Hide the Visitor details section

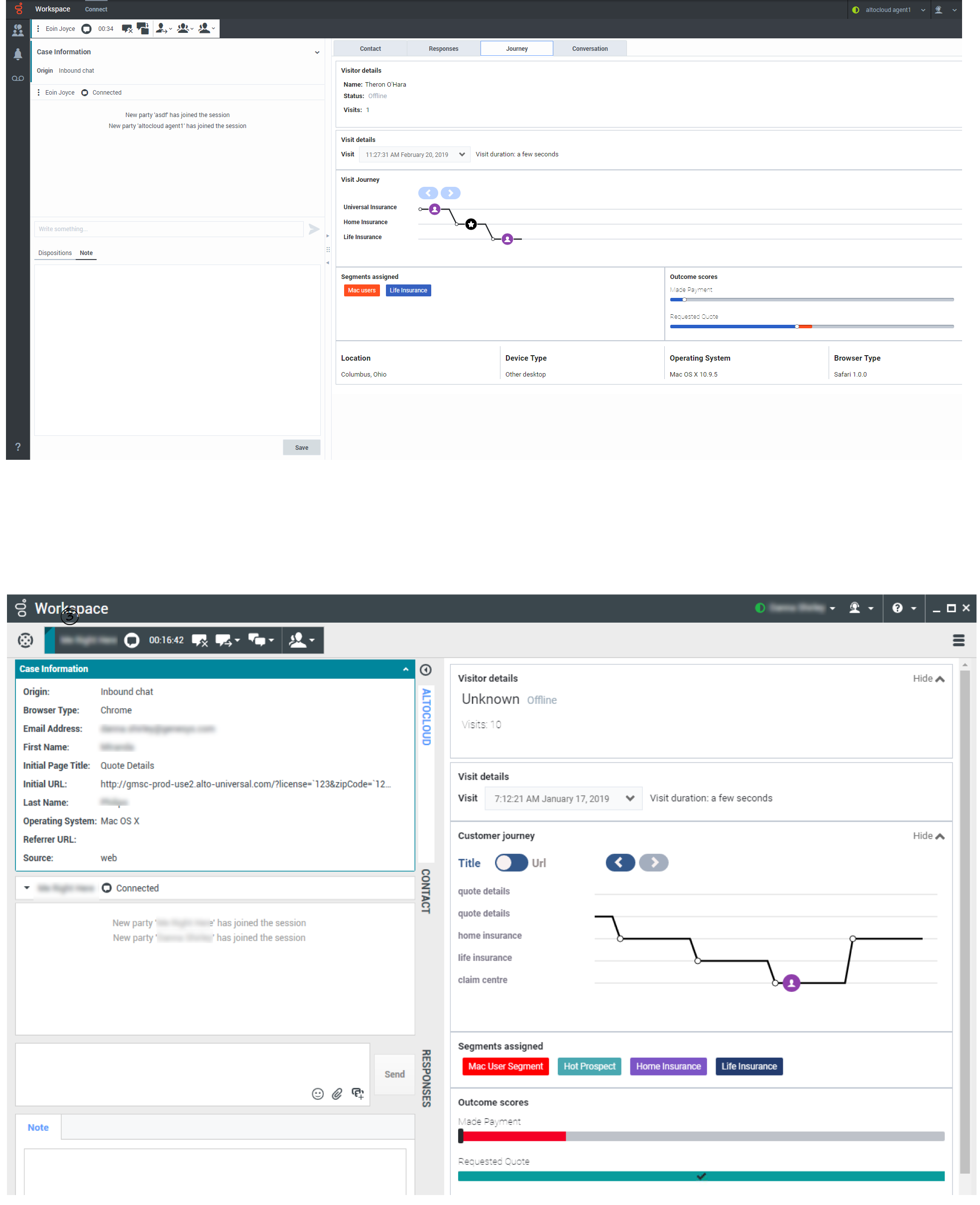point(928,678)
